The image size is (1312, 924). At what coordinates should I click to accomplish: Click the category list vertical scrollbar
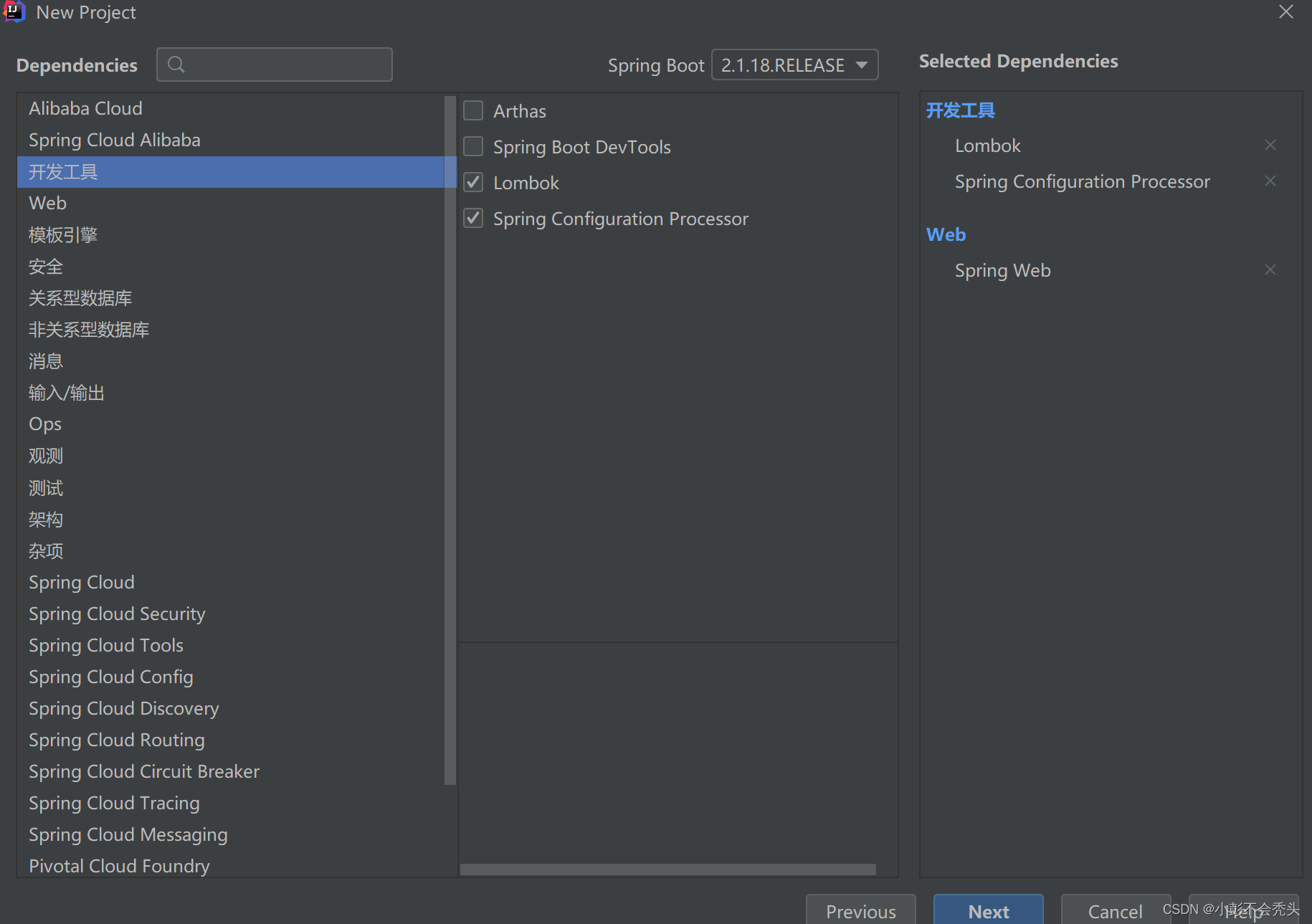coord(450,440)
